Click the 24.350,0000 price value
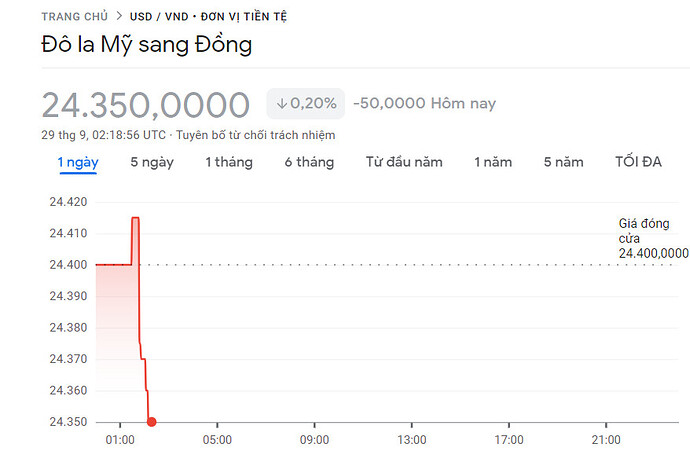690x462 pixels. coord(146,104)
